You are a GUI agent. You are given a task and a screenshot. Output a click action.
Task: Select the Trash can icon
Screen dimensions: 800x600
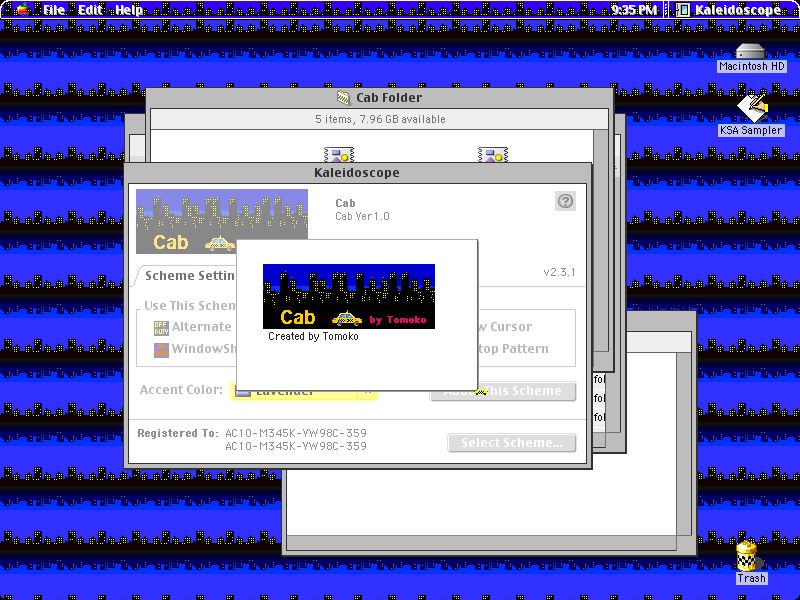click(x=748, y=556)
